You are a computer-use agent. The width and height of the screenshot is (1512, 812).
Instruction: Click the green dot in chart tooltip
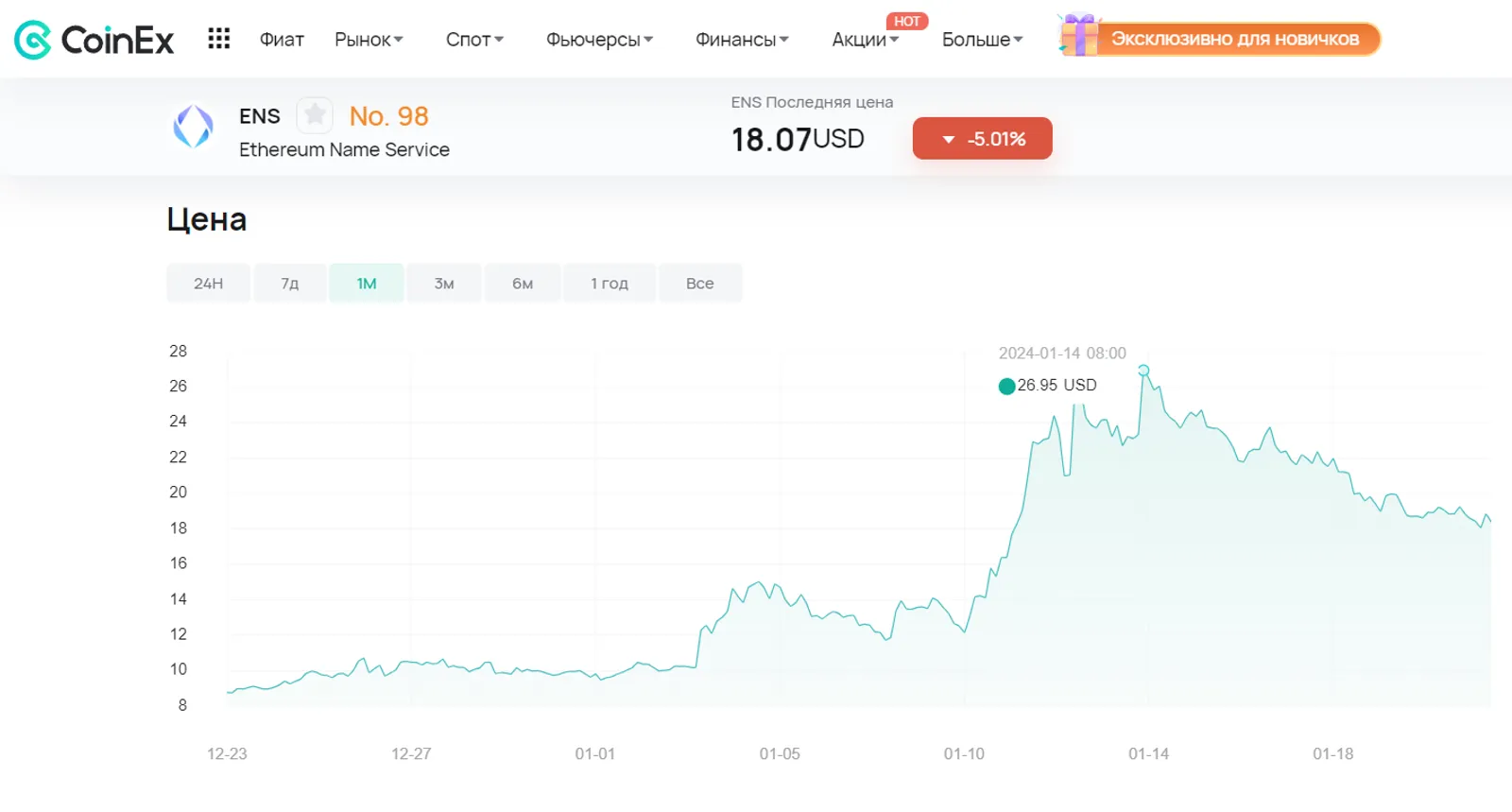pyautogui.click(x=1006, y=386)
